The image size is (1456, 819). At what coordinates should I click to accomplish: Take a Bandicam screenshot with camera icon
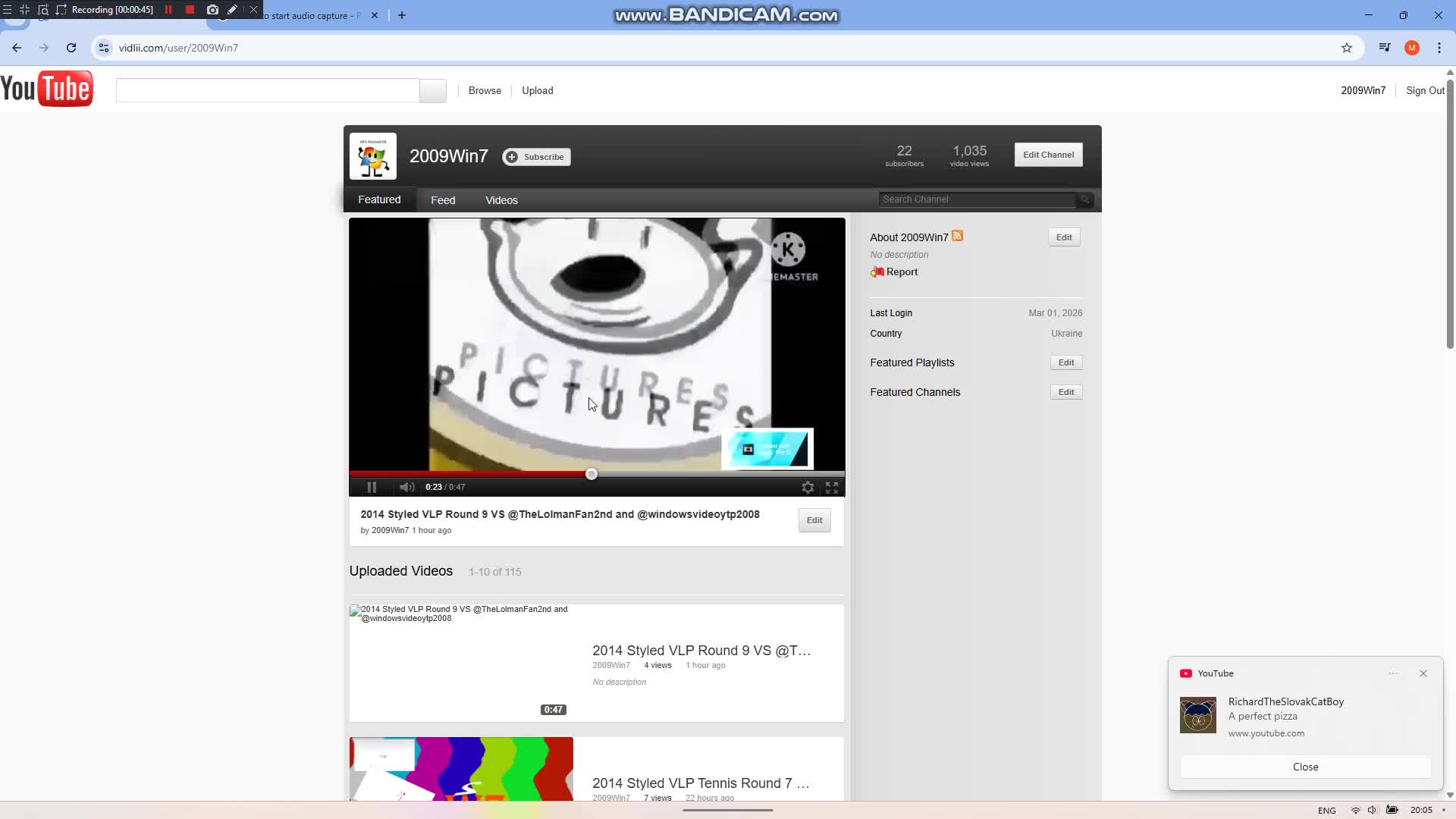pos(212,10)
